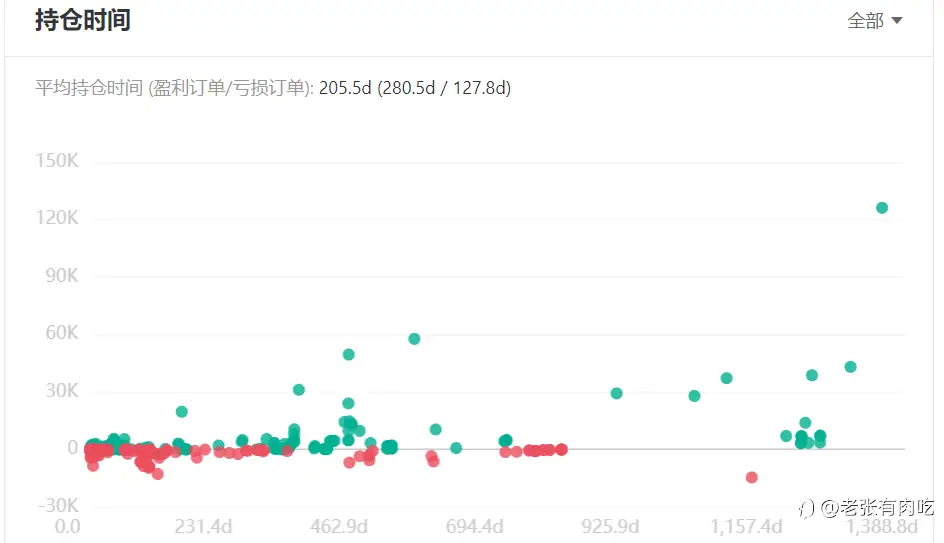Click the 231.4d x-axis label
This screenshot has height=543, width=944.
[203, 527]
